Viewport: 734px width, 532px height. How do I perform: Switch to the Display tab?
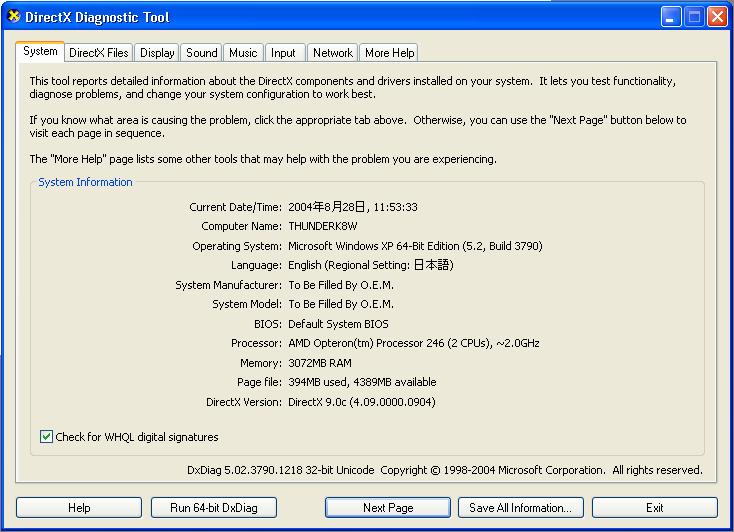click(x=157, y=53)
